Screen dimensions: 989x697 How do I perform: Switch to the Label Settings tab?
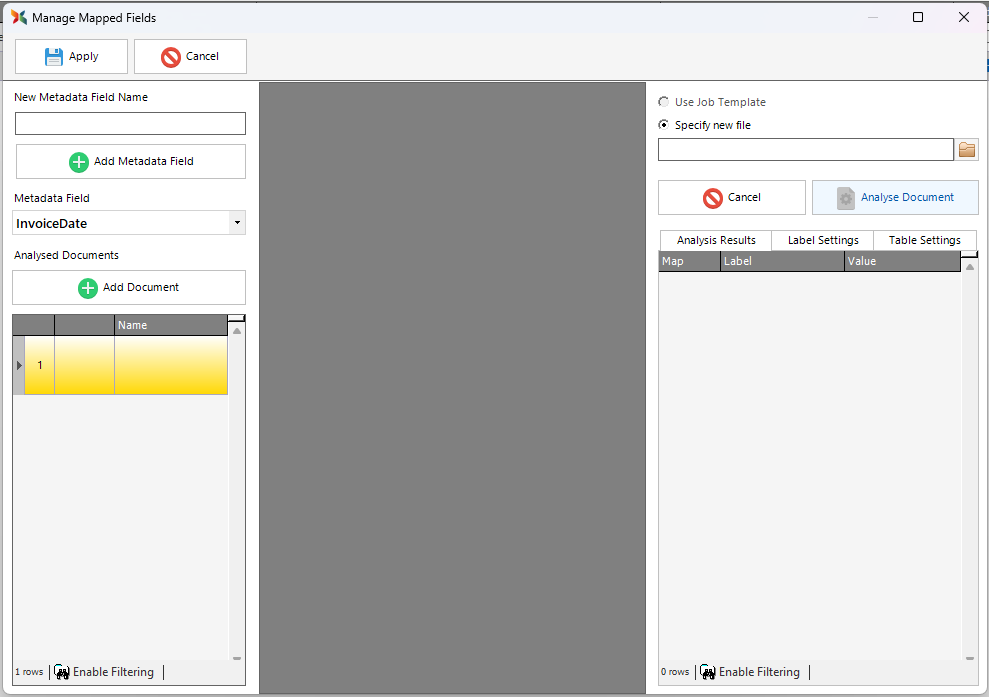pyautogui.click(x=823, y=241)
